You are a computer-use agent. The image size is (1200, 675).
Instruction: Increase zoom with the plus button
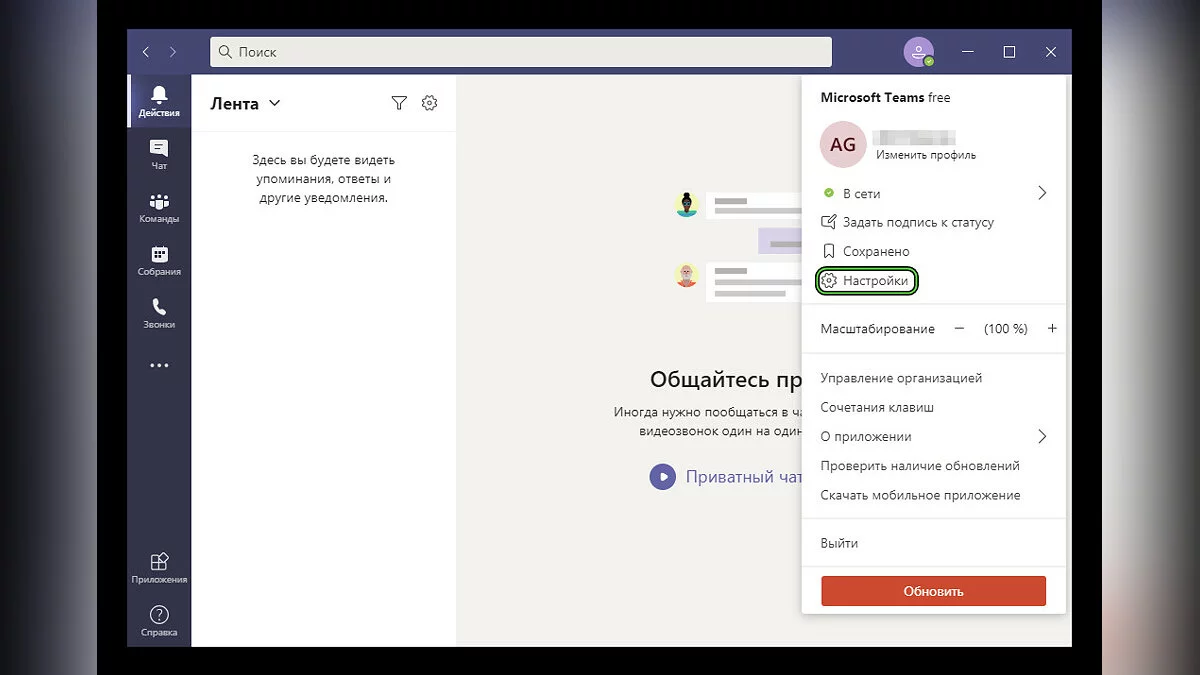(1052, 328)
